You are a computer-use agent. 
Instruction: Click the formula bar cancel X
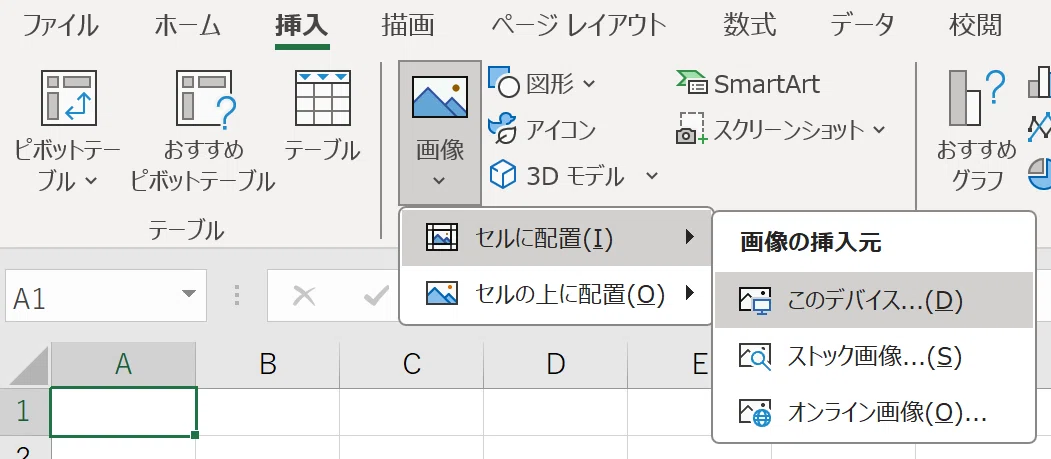coord(304,296)
